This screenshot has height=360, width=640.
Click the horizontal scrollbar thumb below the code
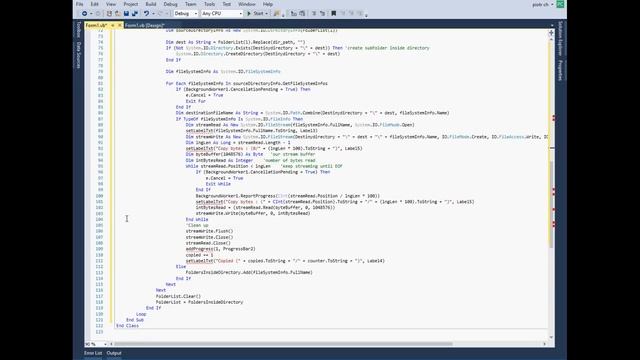pos(283,344)
